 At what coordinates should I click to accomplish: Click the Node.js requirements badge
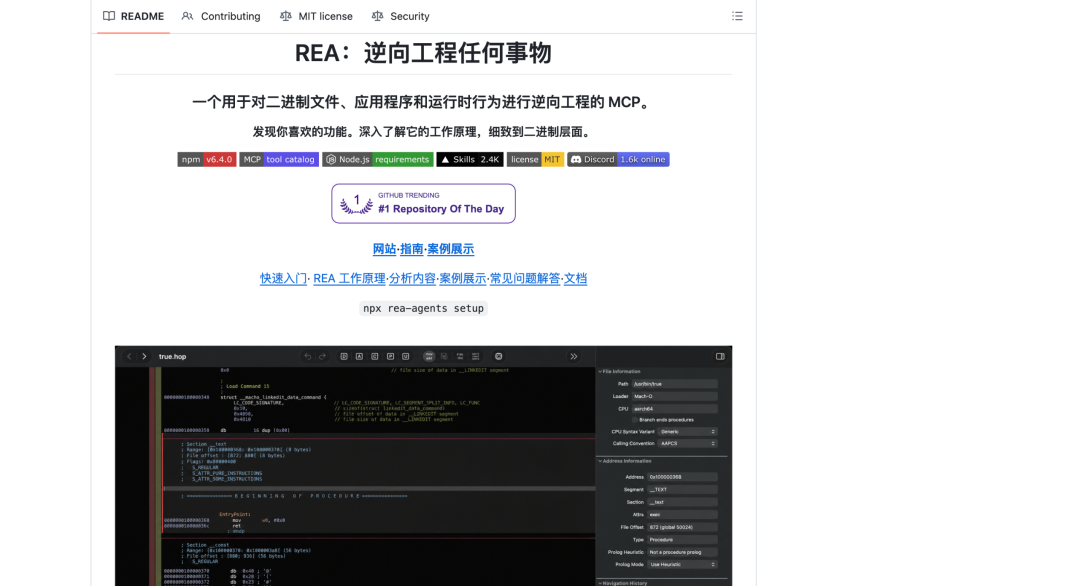[377, 159]
